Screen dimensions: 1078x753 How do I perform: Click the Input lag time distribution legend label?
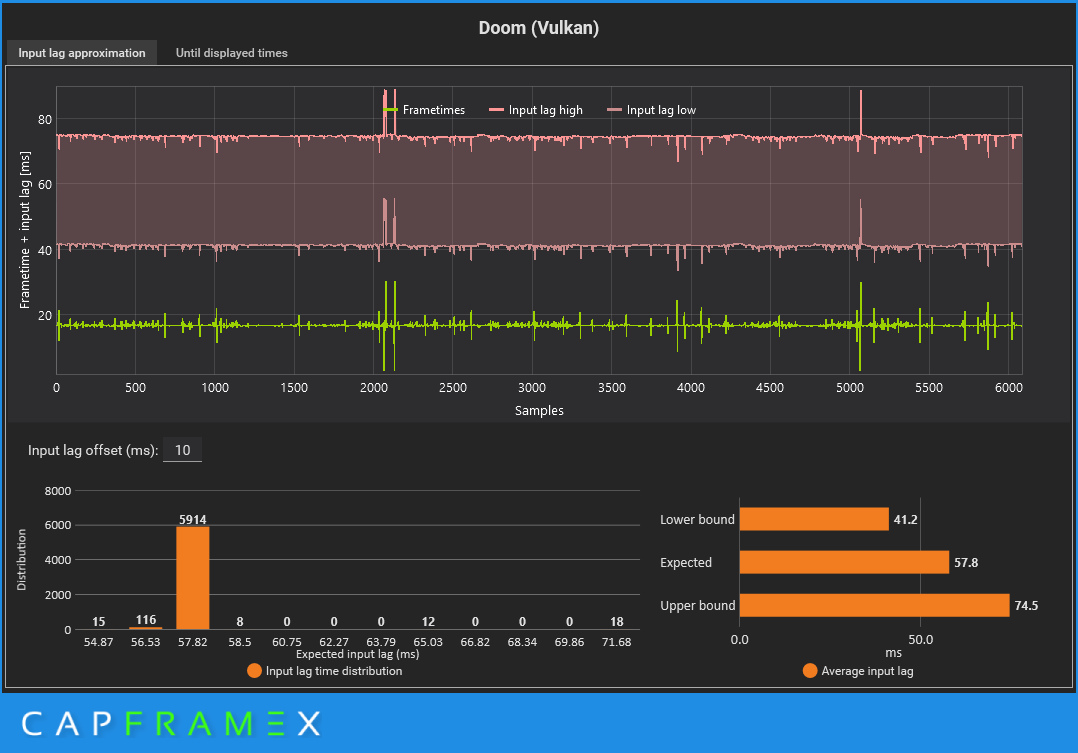coord(334,670)
